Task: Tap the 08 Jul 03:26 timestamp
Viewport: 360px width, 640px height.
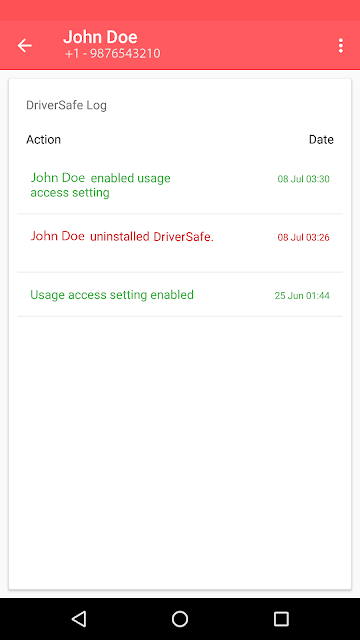Action: (304, 237)
